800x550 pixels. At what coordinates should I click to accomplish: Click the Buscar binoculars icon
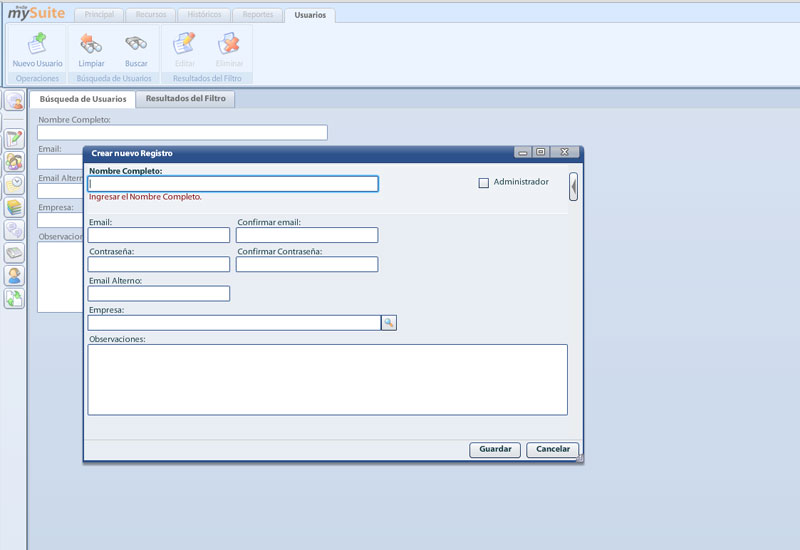click(x=136, y=44)
